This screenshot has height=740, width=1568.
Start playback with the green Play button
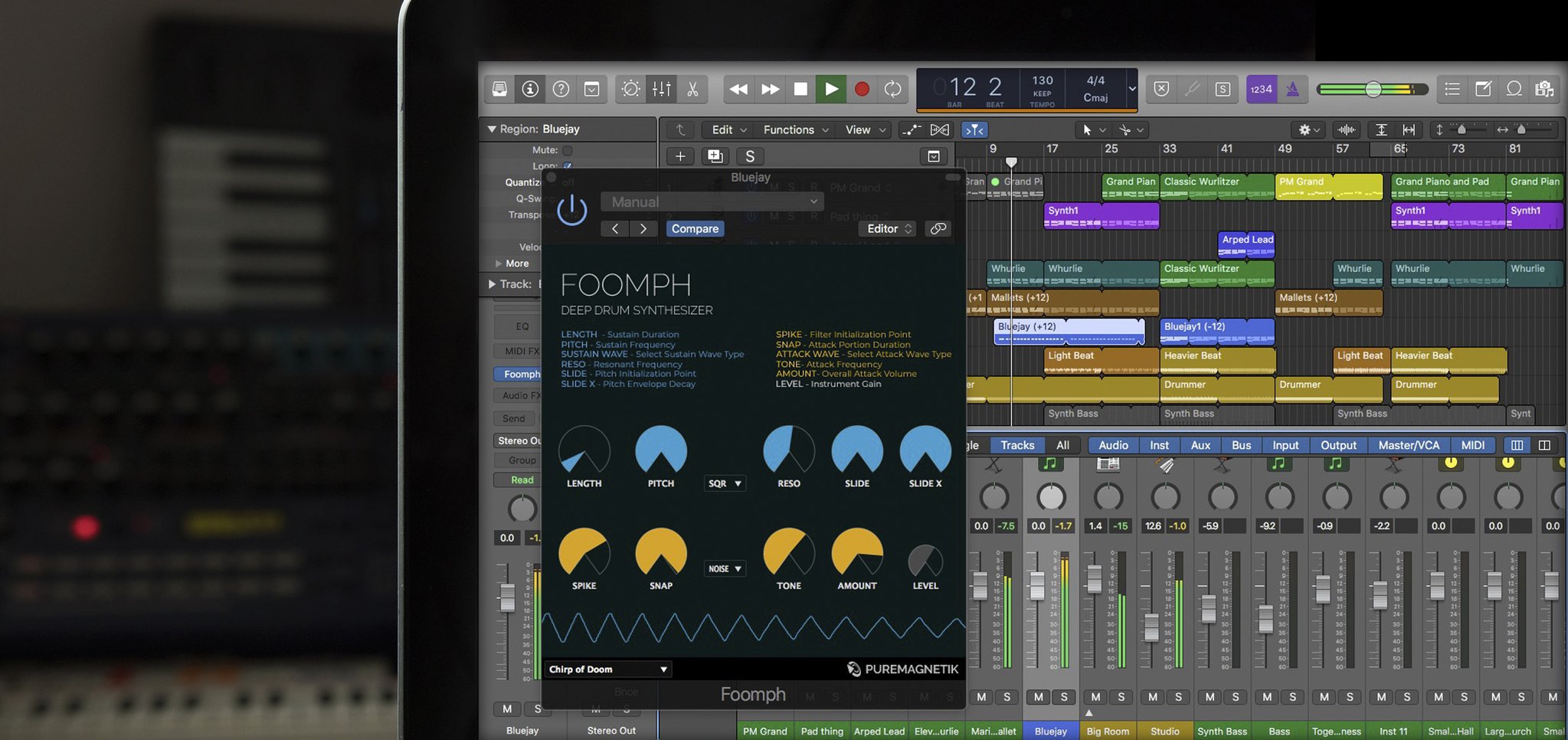coord(831,89)
